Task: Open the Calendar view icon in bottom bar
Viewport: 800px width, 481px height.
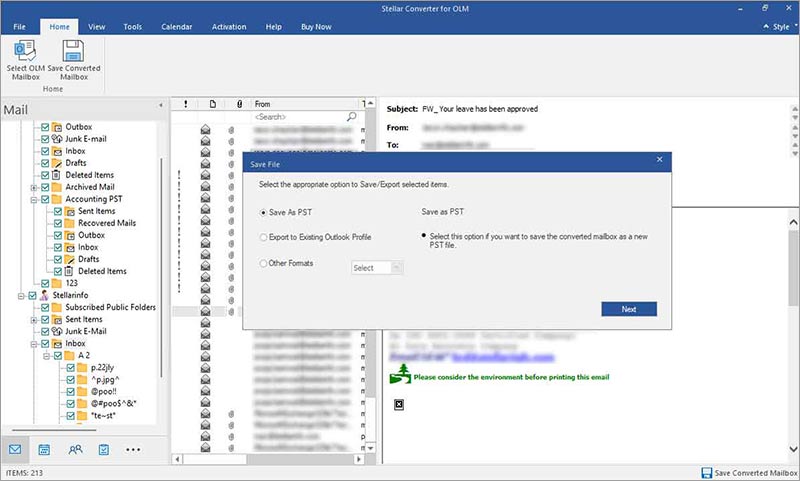Action: (x=44, y=449)
